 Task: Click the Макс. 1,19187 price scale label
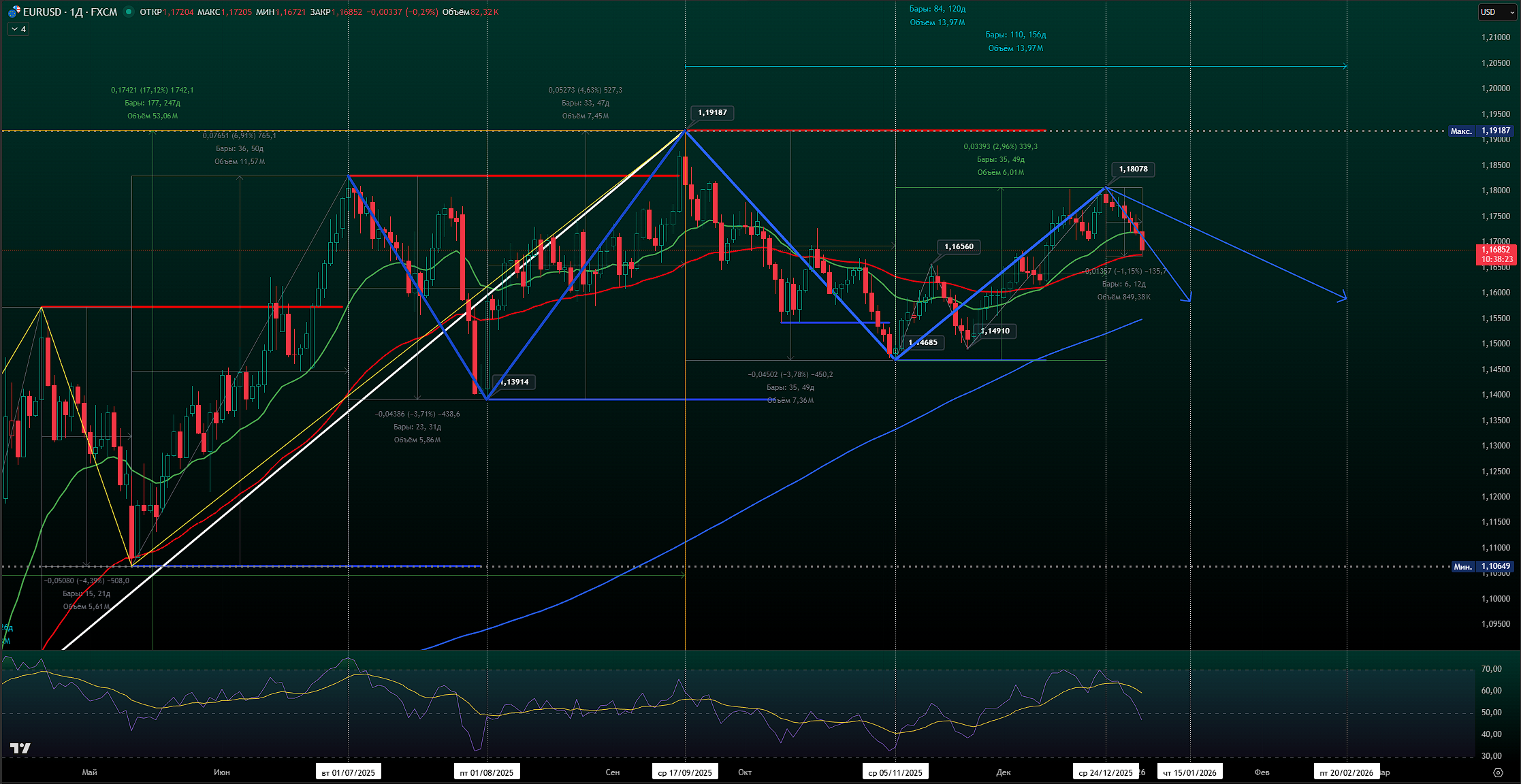tap(1482, 131)
